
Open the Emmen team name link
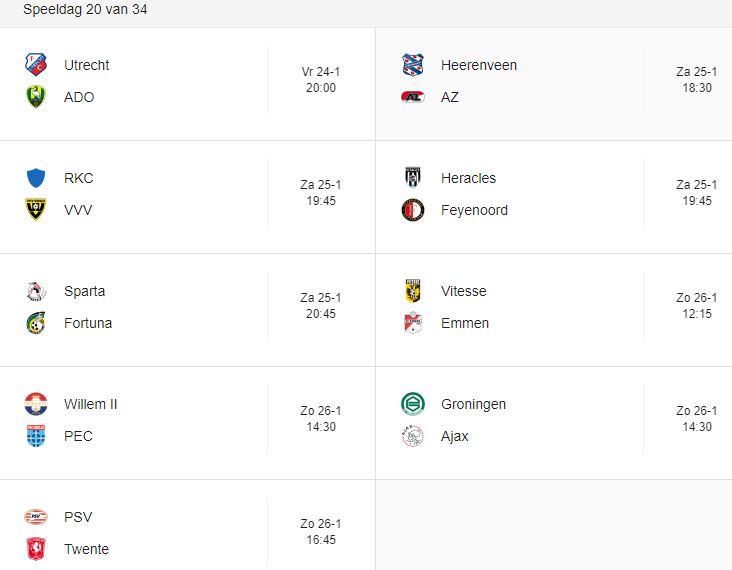click(465, 323)
